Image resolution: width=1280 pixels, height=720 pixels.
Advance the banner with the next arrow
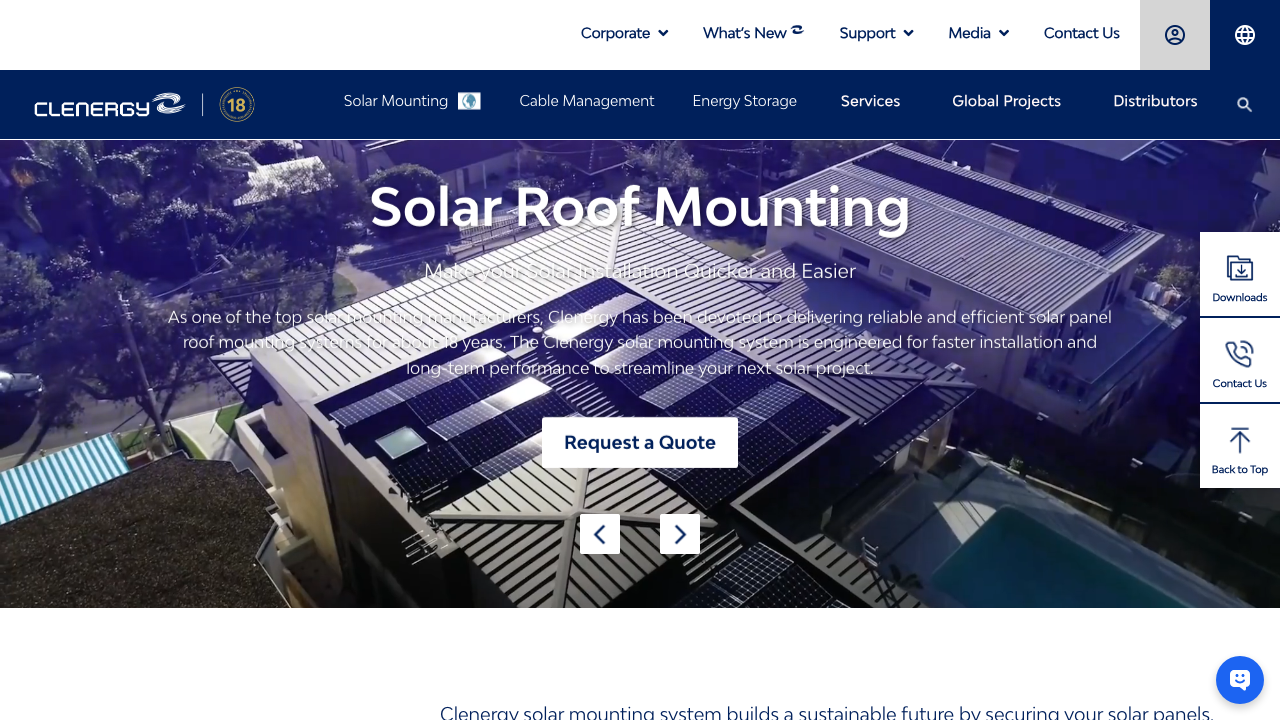click(680, 534)
